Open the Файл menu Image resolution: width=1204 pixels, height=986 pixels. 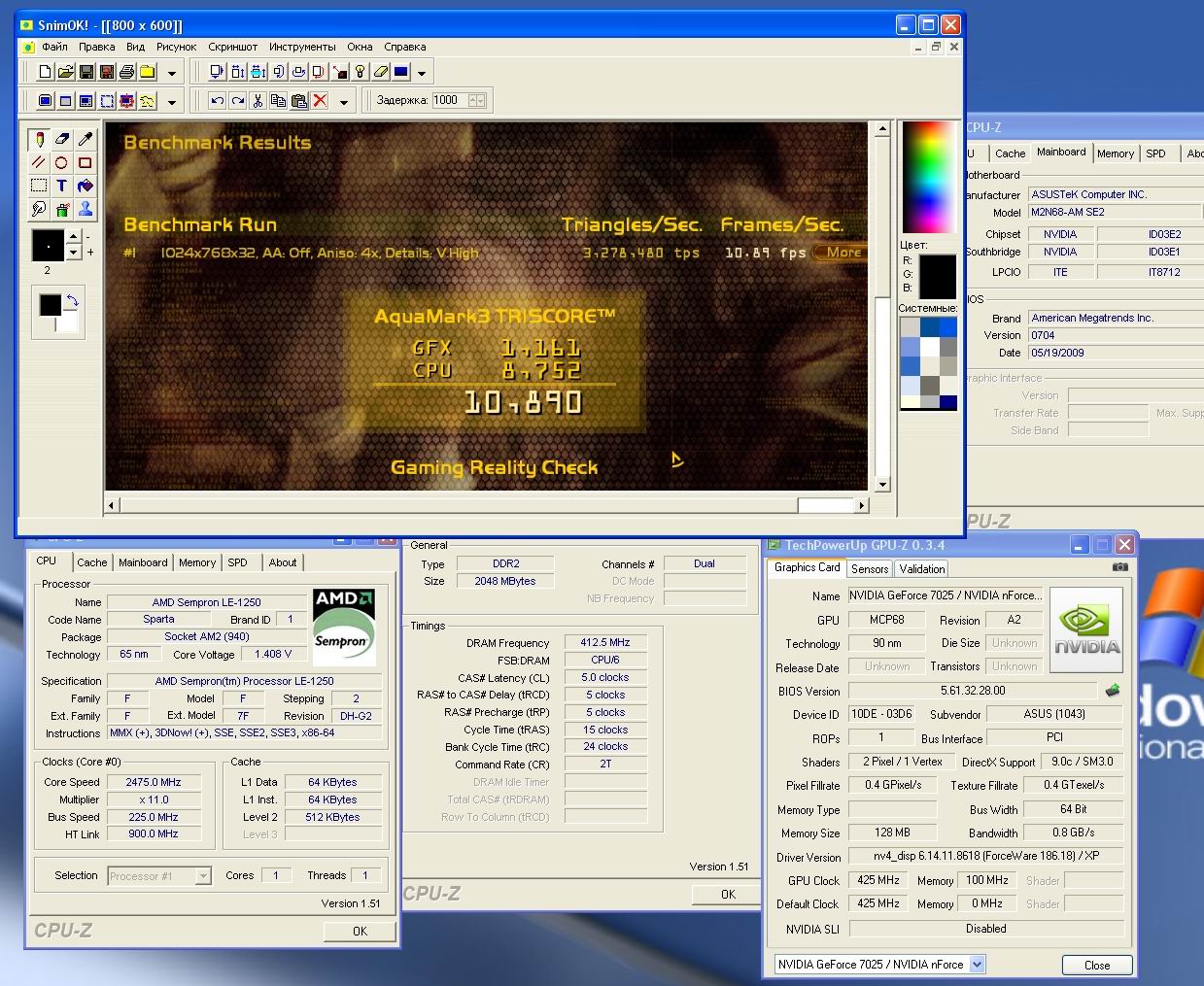[54, 47]
